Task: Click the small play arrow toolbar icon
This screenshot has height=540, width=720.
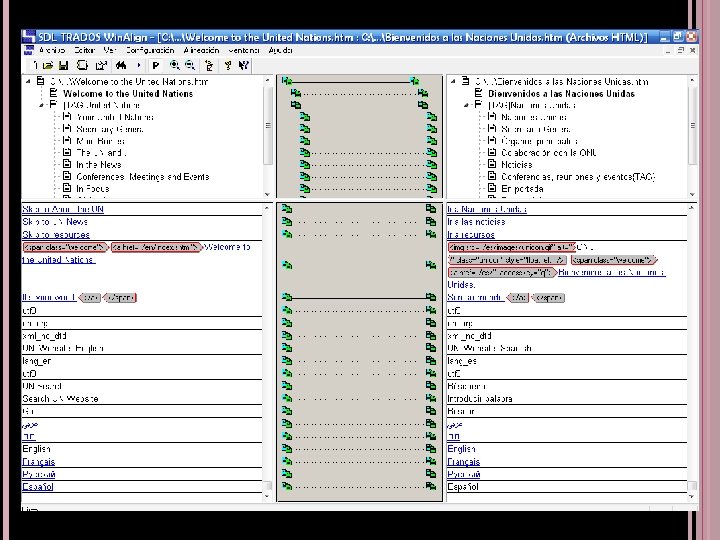Action: pos(139,65)
